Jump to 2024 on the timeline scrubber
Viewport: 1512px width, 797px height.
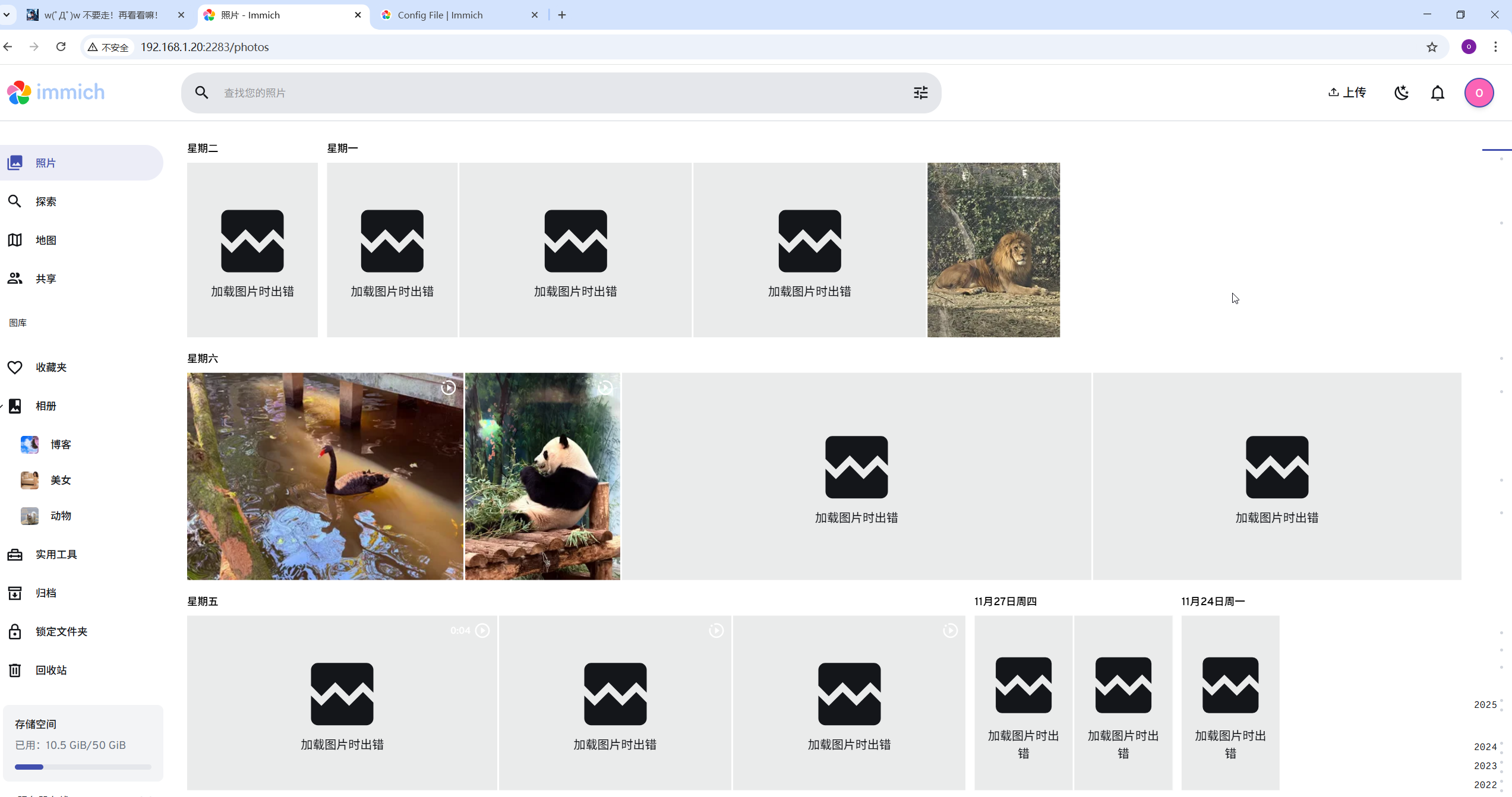coord(1485,747)
